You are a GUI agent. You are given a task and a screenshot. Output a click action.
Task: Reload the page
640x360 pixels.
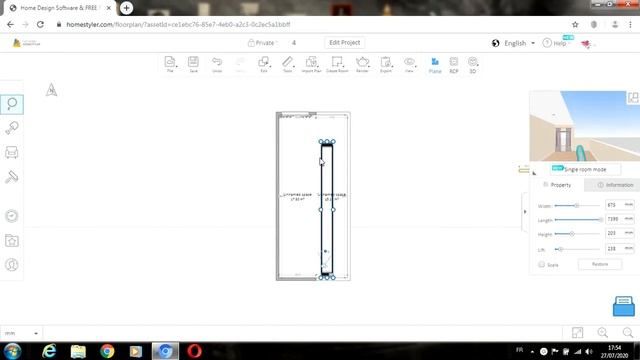pos(40,24)
